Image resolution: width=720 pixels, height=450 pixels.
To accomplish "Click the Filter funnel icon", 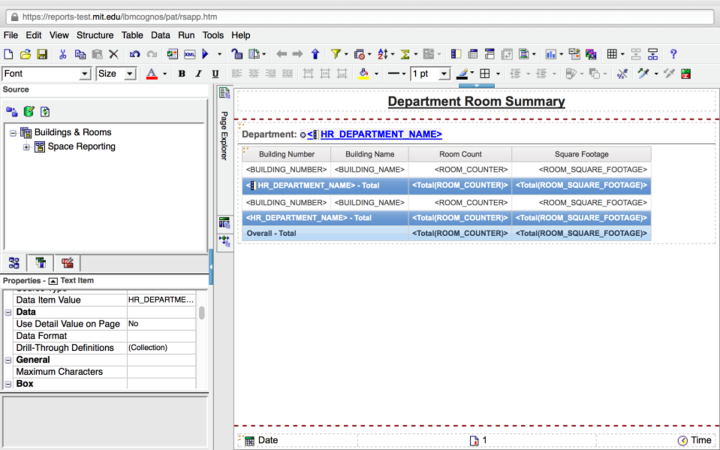I will 335,54.
